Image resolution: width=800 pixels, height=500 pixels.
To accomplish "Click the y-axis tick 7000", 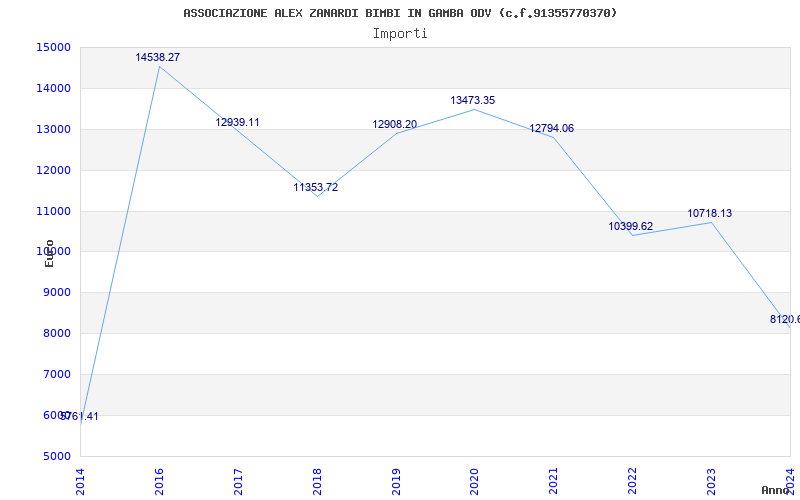I will [56, 374].
